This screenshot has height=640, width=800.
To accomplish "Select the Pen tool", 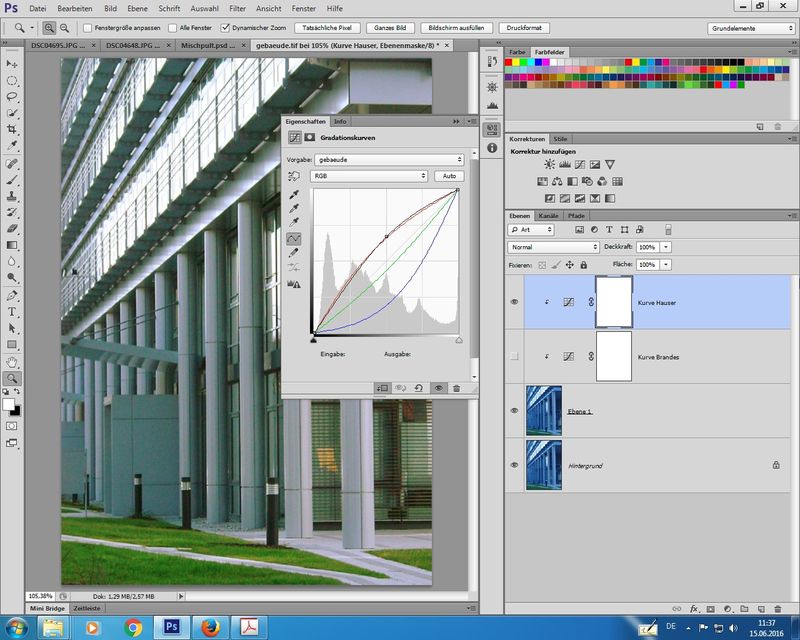I will (x=12, y=296).
